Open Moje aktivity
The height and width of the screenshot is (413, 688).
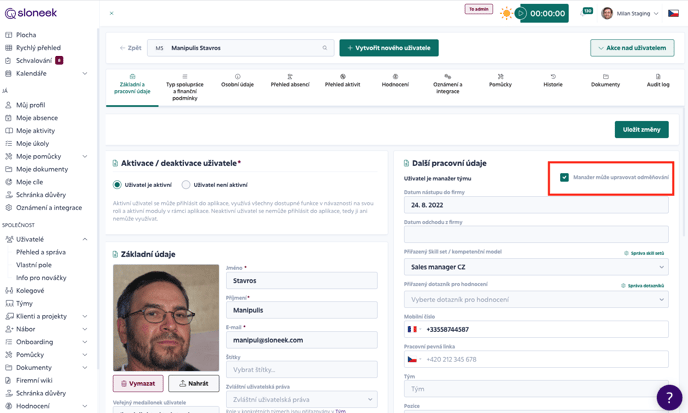[35, 130]
